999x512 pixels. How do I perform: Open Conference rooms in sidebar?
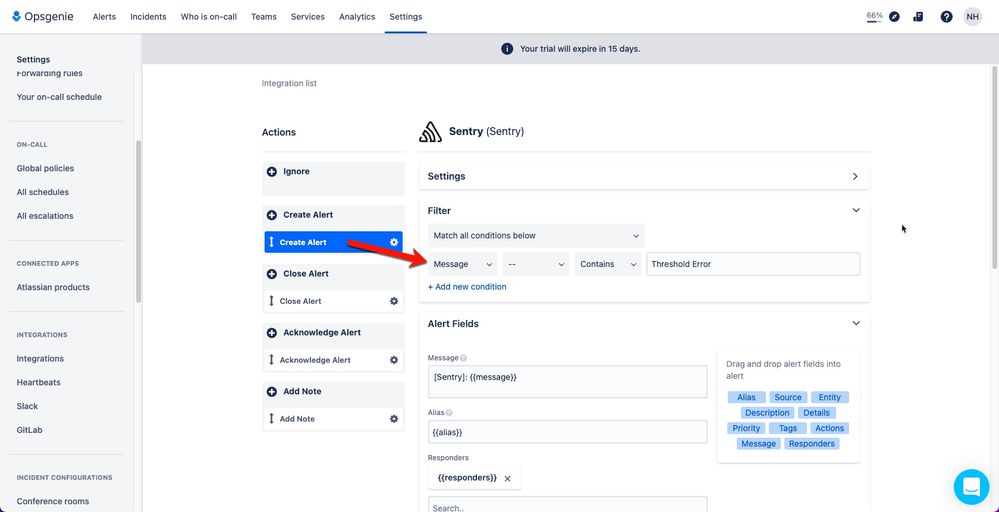point(53,501)
